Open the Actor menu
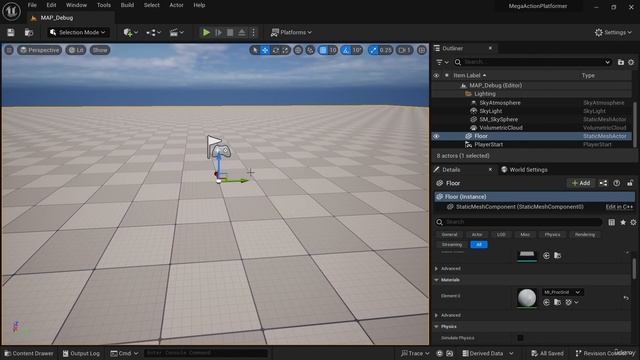The height and width of the screenshot is (360, 640). (176, 5)
